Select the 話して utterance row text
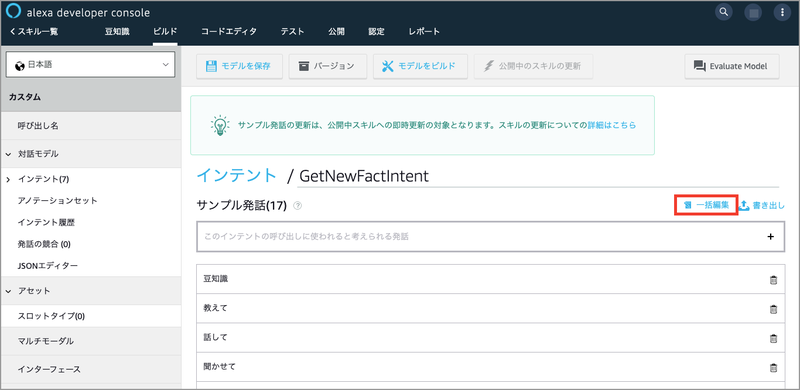This screenshot has height=390, width=800. 216,337
